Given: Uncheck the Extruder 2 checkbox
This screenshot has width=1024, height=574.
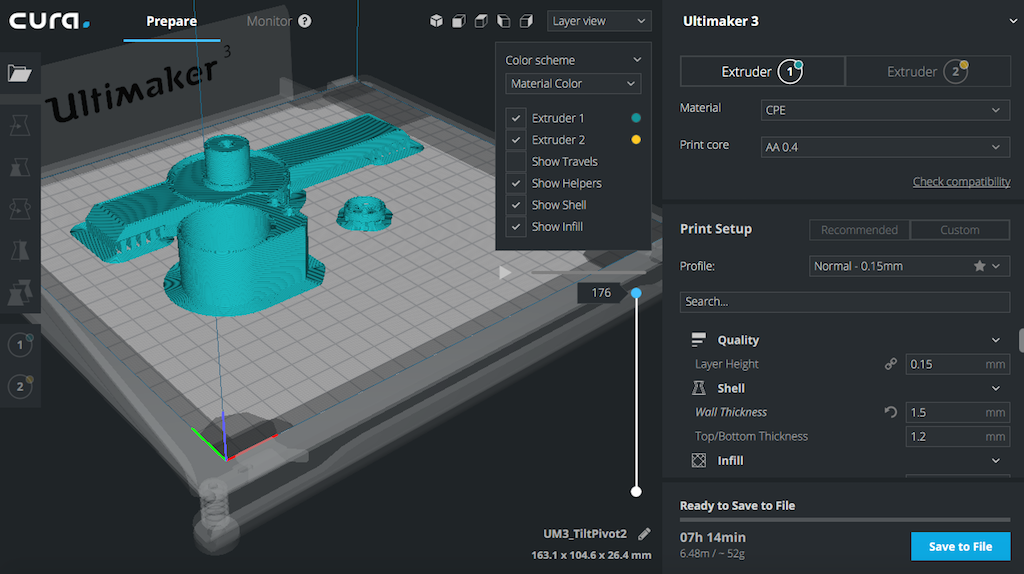Looking at the screenshot, I should click(x=516, y=140).
